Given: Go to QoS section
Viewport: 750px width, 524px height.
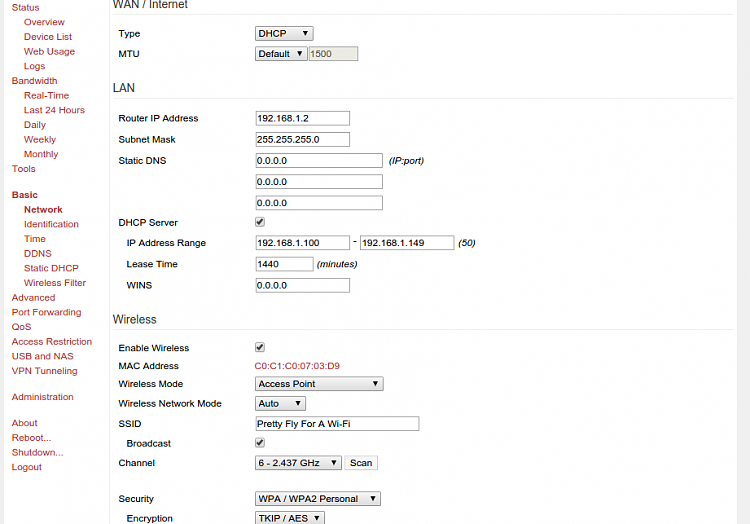Looking at the screenshot, I should pyautogui.click(x=22, y=327).
